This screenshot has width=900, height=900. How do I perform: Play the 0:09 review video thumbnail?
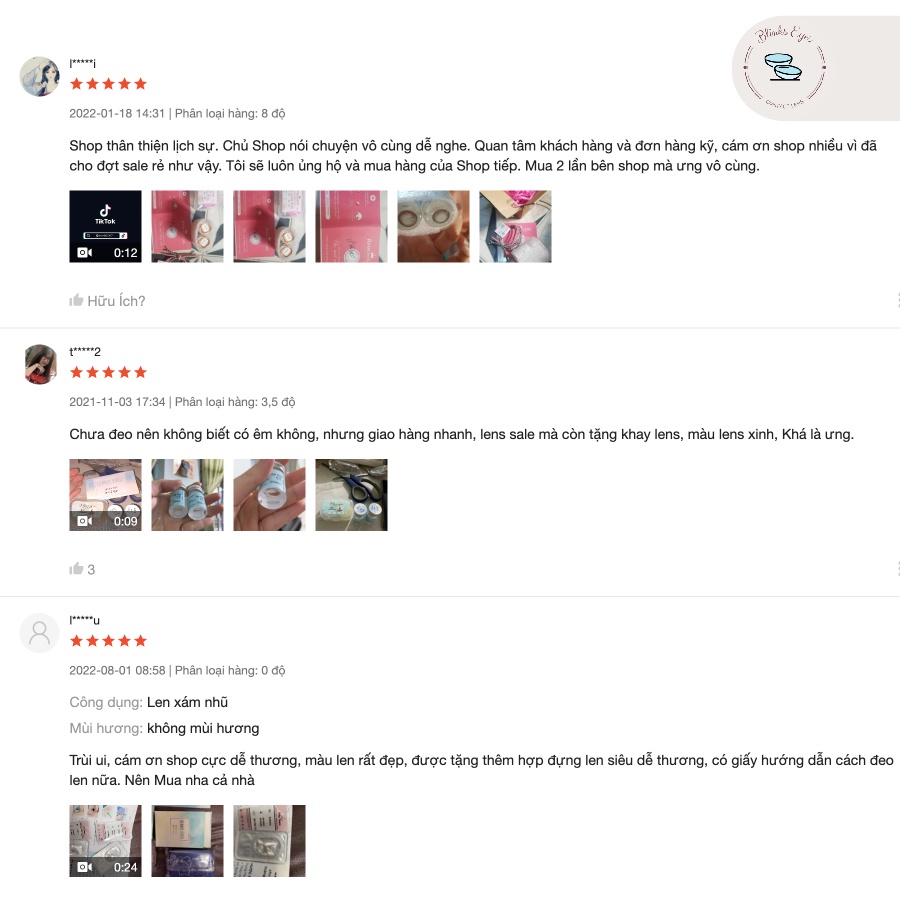click(x=106, y=495)
